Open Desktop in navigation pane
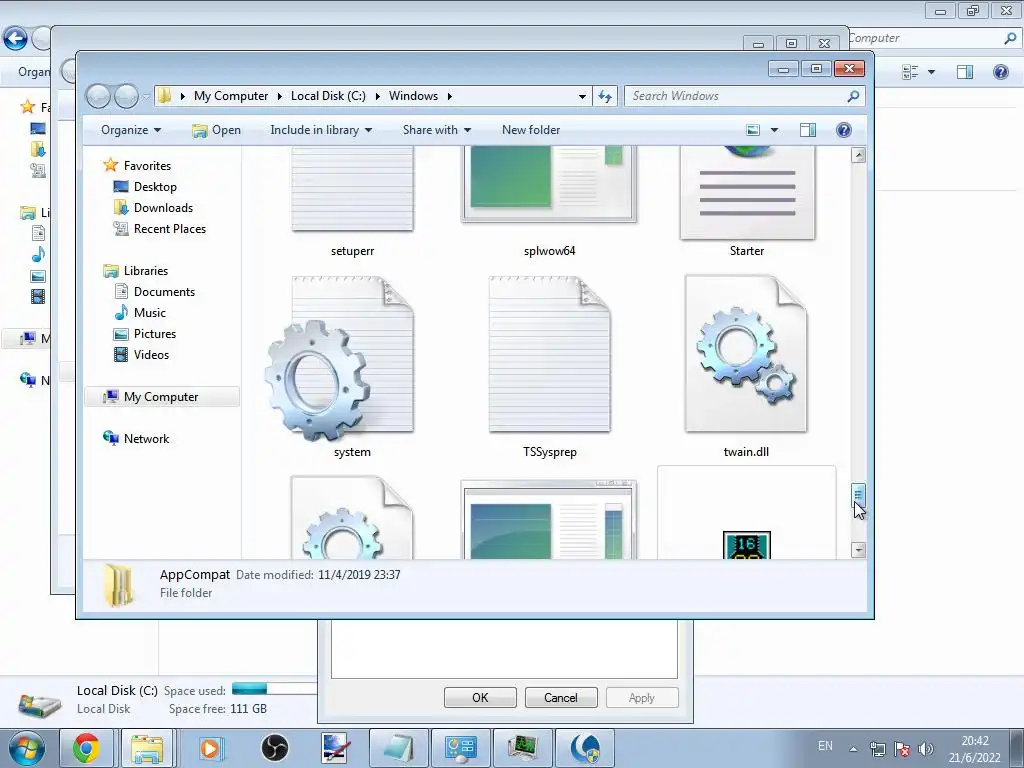The height and width of the screenshot is (768, 1024). [155, 187]
